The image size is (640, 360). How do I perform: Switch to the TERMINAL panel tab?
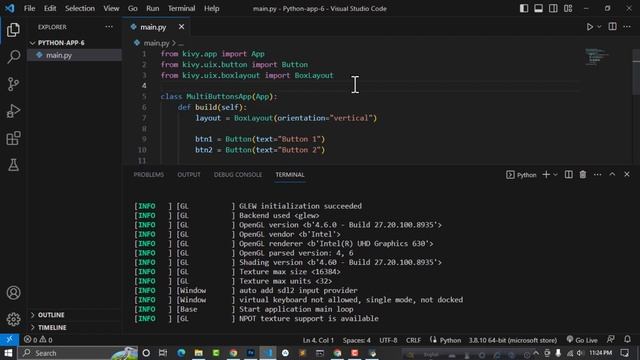coord(290,175)
